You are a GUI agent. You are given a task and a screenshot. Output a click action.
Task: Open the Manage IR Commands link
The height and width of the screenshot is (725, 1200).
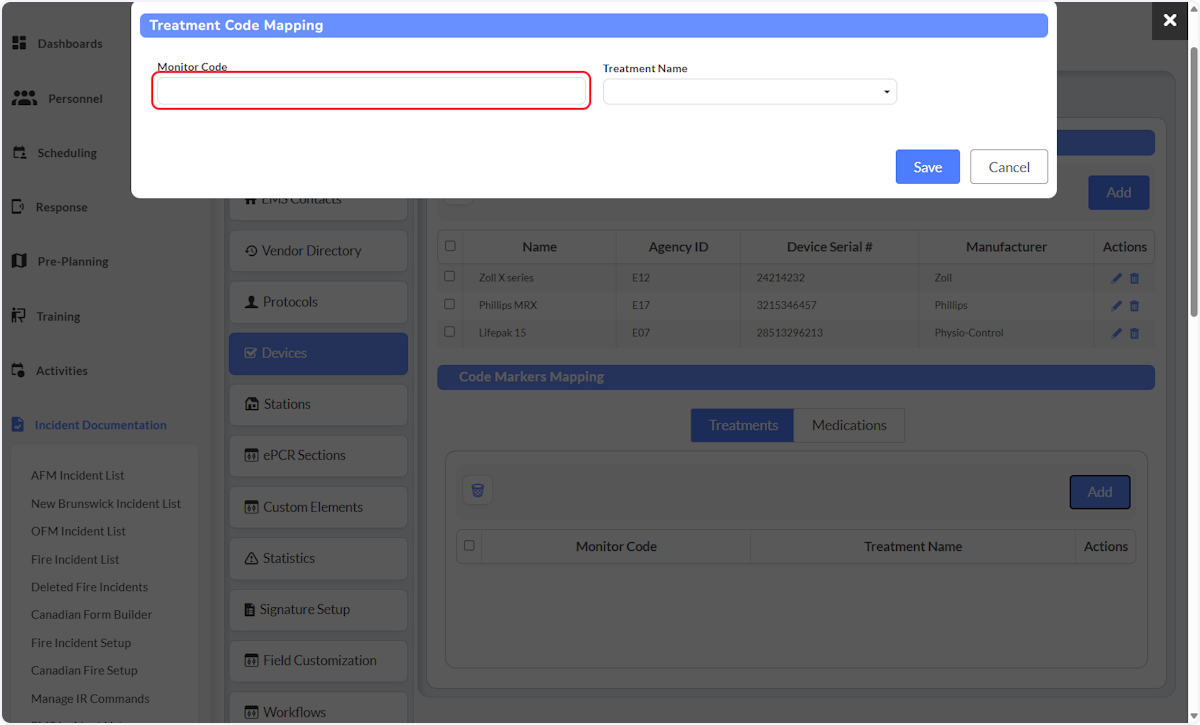pyautogui.click(x=90, y=698)
